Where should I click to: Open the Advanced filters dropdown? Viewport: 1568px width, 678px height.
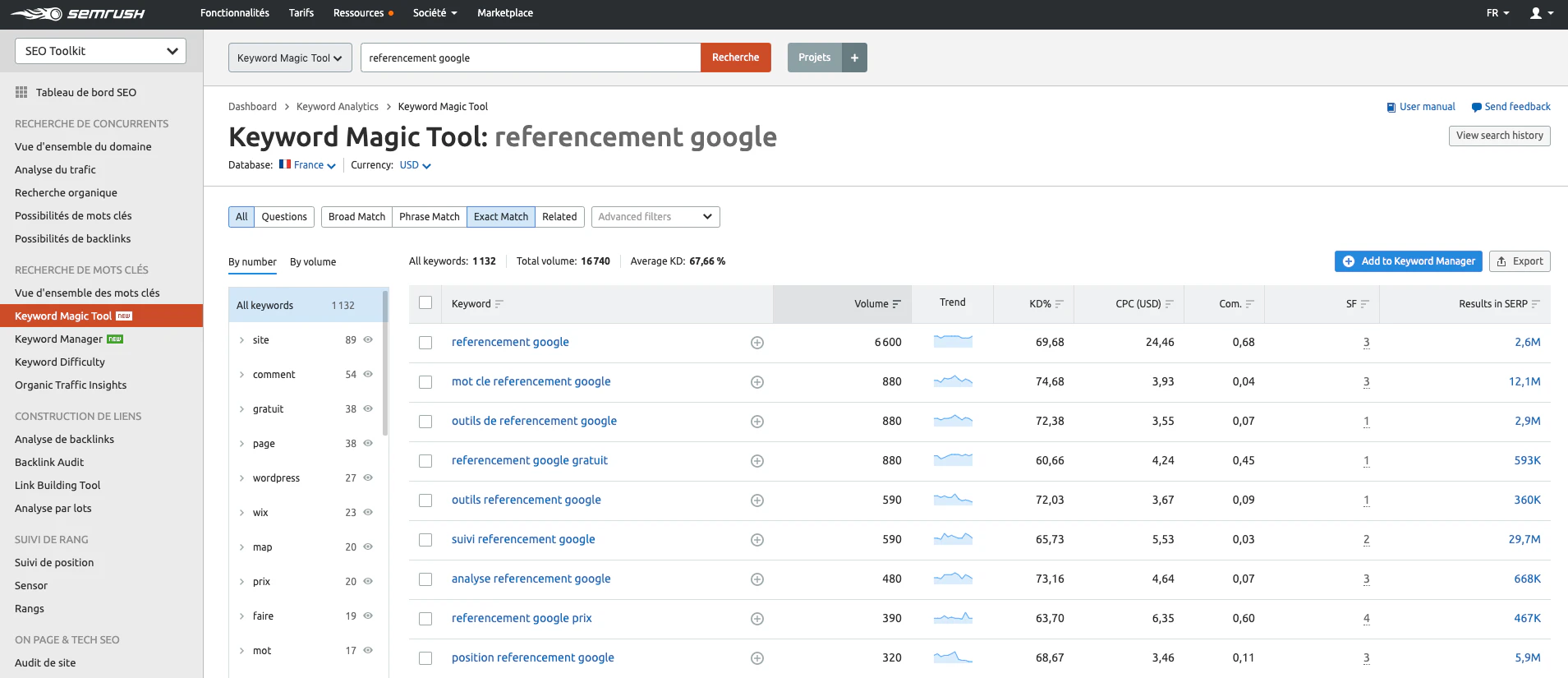[655, 217]
